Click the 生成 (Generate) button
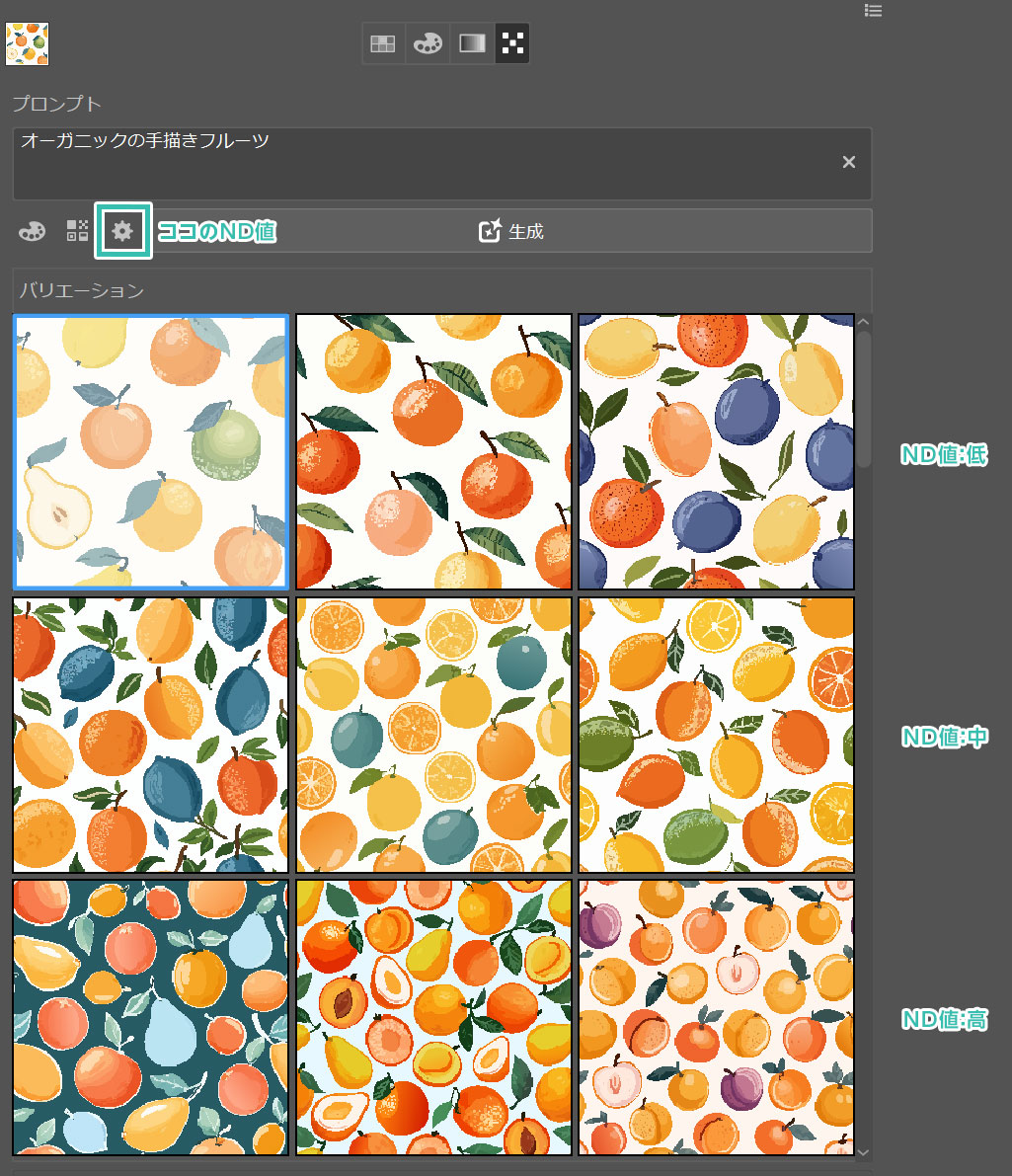 coord(511,231)
